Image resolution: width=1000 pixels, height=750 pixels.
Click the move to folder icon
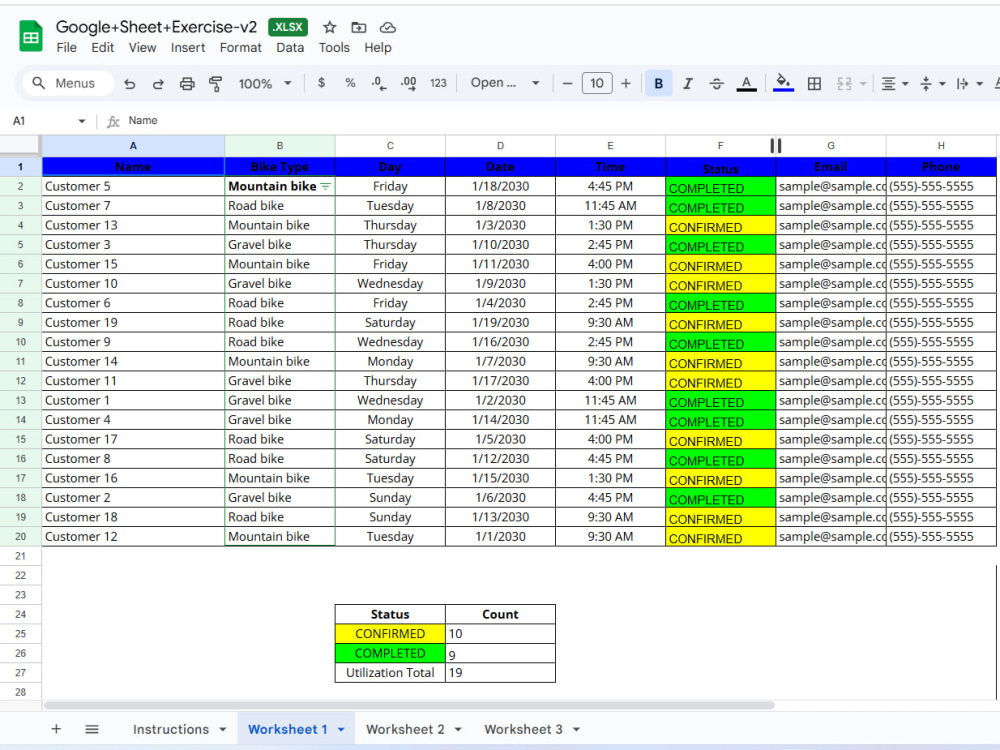(358, 27)
